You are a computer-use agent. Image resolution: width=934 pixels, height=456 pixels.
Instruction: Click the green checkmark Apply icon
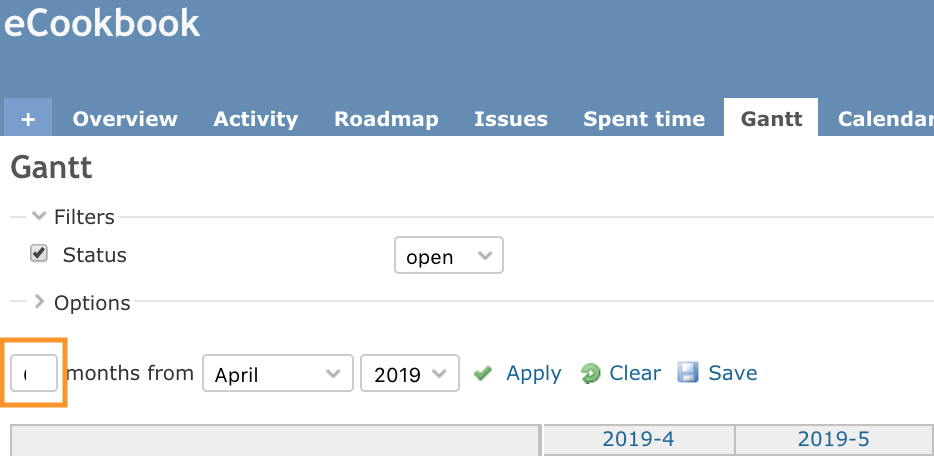pyautogui.click(x=482, y=373)
